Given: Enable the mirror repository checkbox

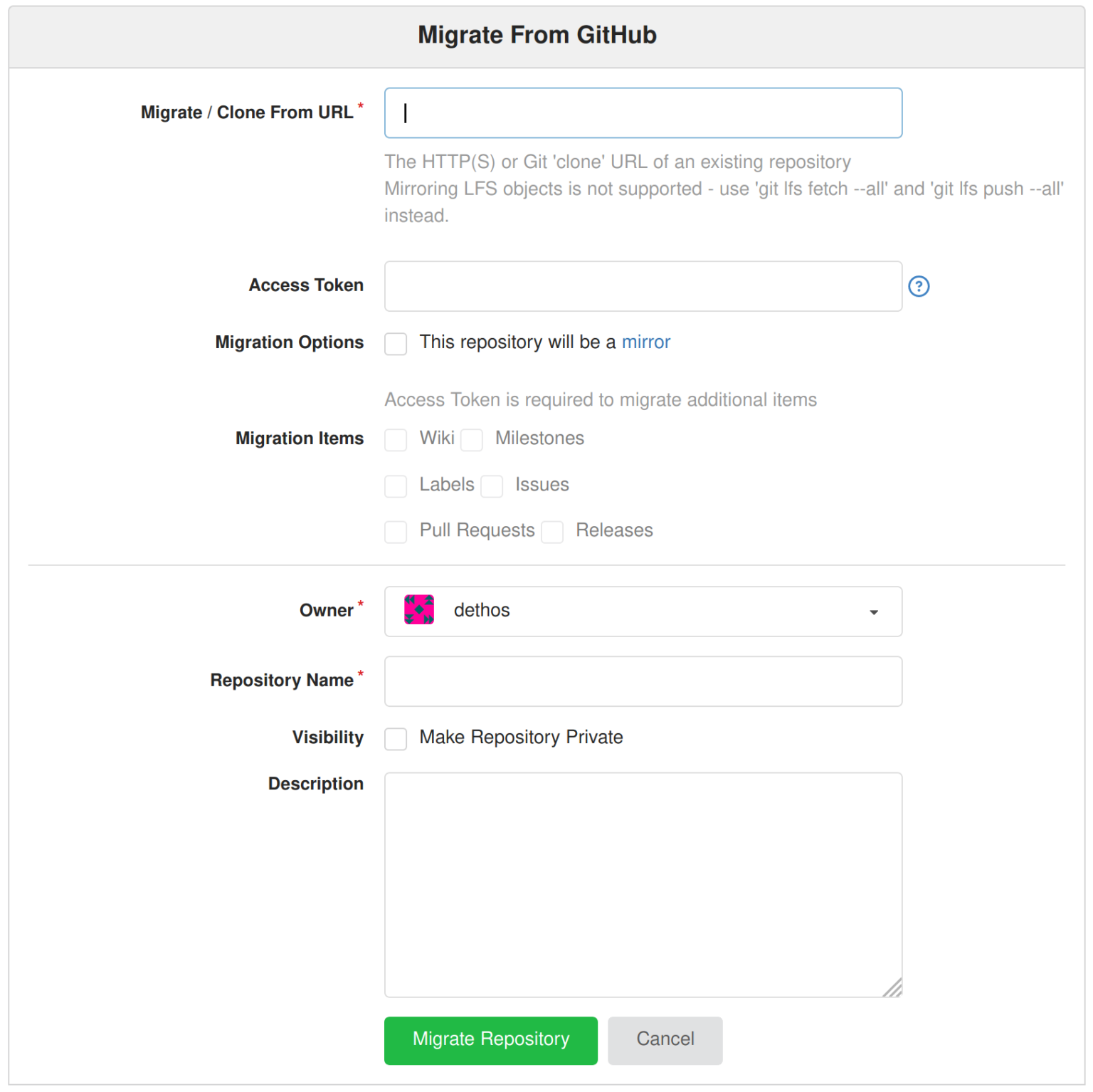Looking at the screenshot, I should (x=396, y=344).
